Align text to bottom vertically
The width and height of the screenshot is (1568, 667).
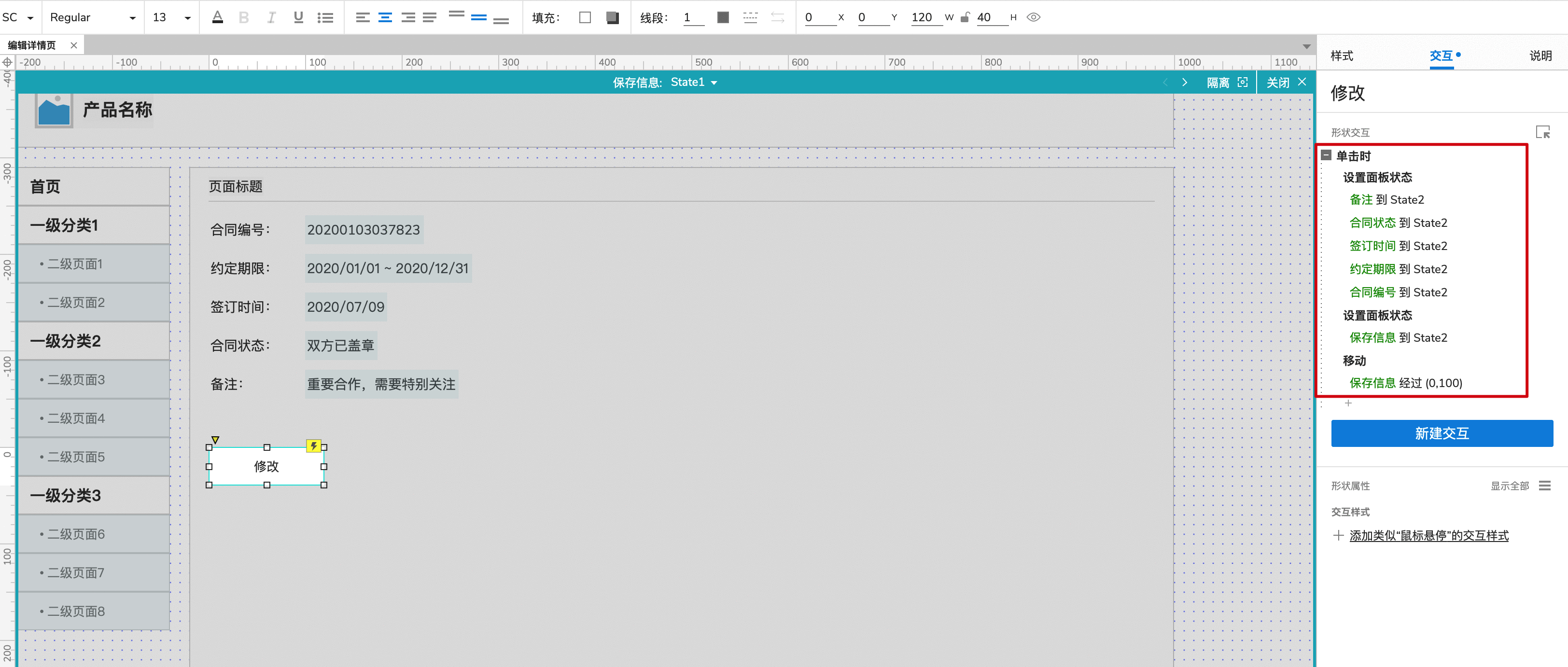pyautogui.click(x=501, y=21)
